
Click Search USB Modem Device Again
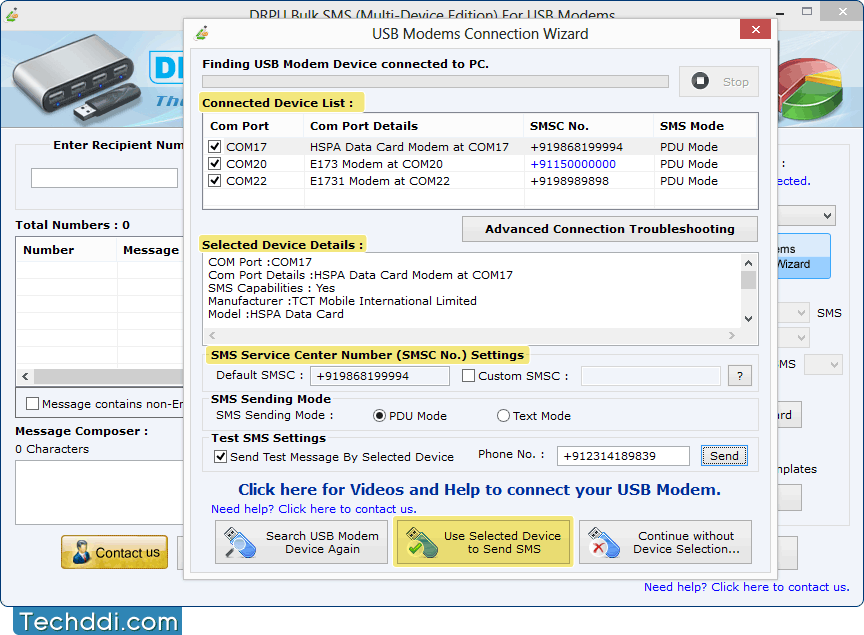[301, 542]
